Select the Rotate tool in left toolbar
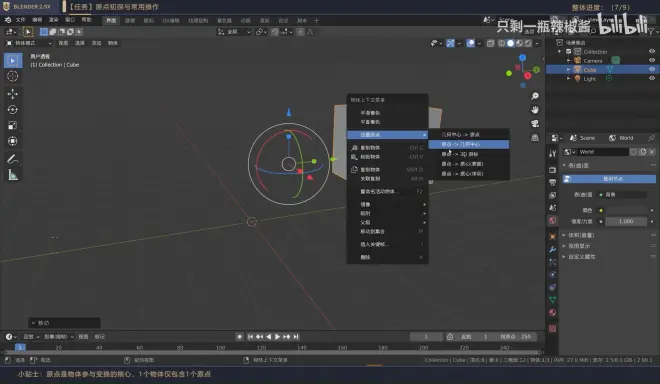Screen dimensions: 660x384 click(x=13, y=109)
